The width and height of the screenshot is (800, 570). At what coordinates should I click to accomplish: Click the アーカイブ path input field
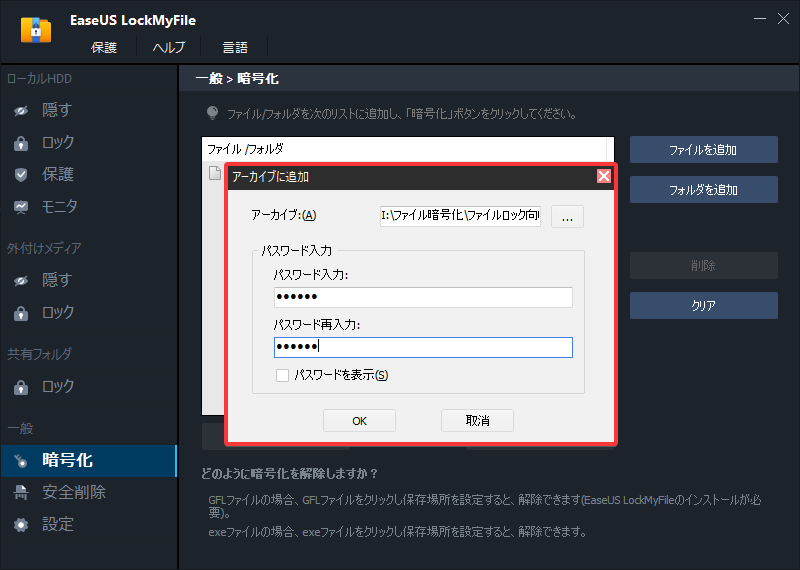pos(460,216)
